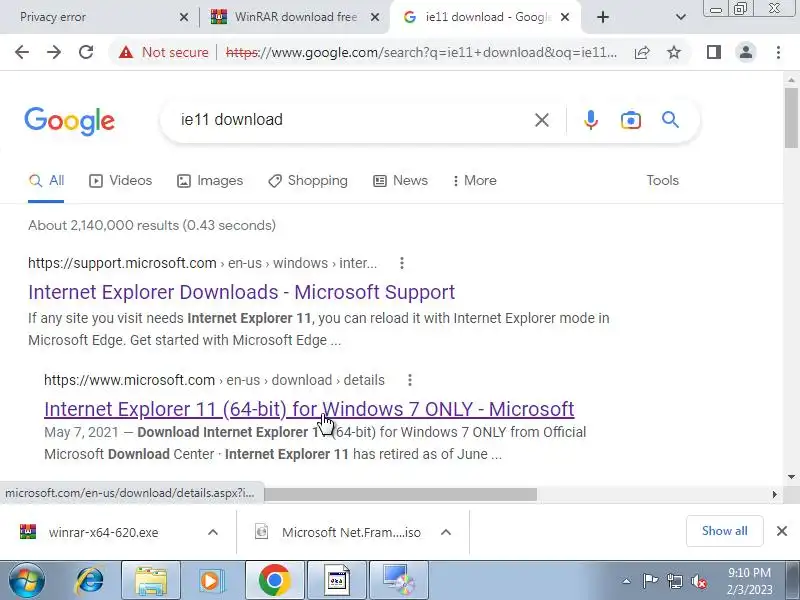The width and height of the screenshot is (800, 600).
Task: Open the Chrome profile avatar
Action: (746, 52)
